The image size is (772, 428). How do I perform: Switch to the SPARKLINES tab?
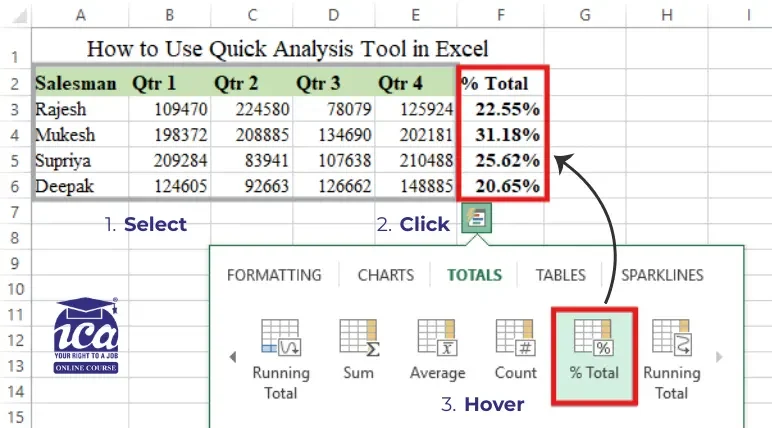[662, 275]
